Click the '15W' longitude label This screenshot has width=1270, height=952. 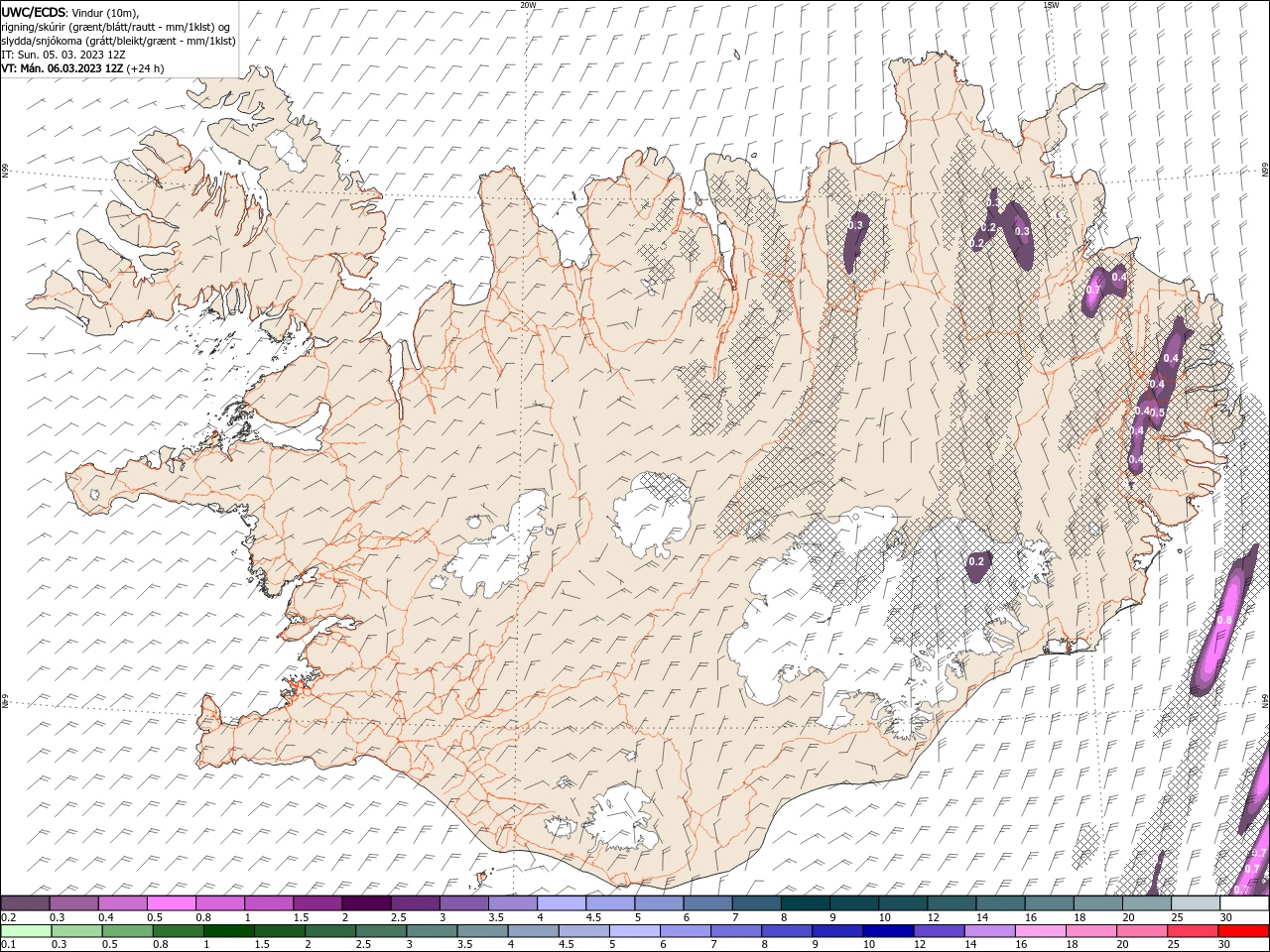pos(1051,5)
